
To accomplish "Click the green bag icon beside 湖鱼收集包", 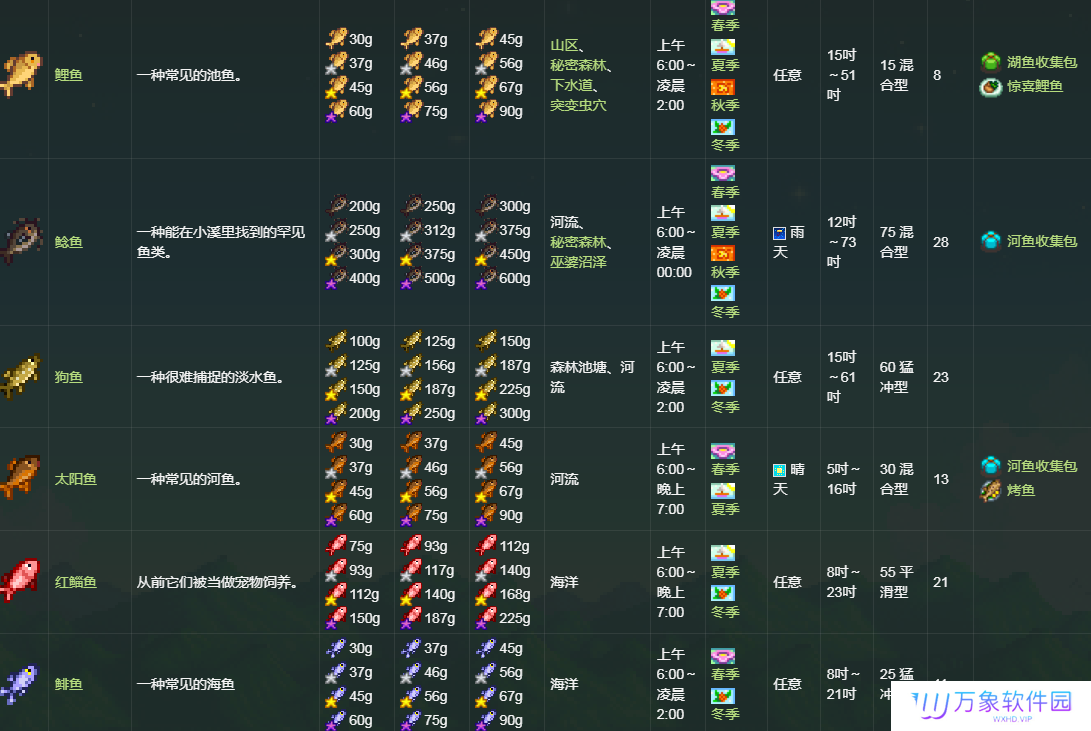I will pos(991,62).
